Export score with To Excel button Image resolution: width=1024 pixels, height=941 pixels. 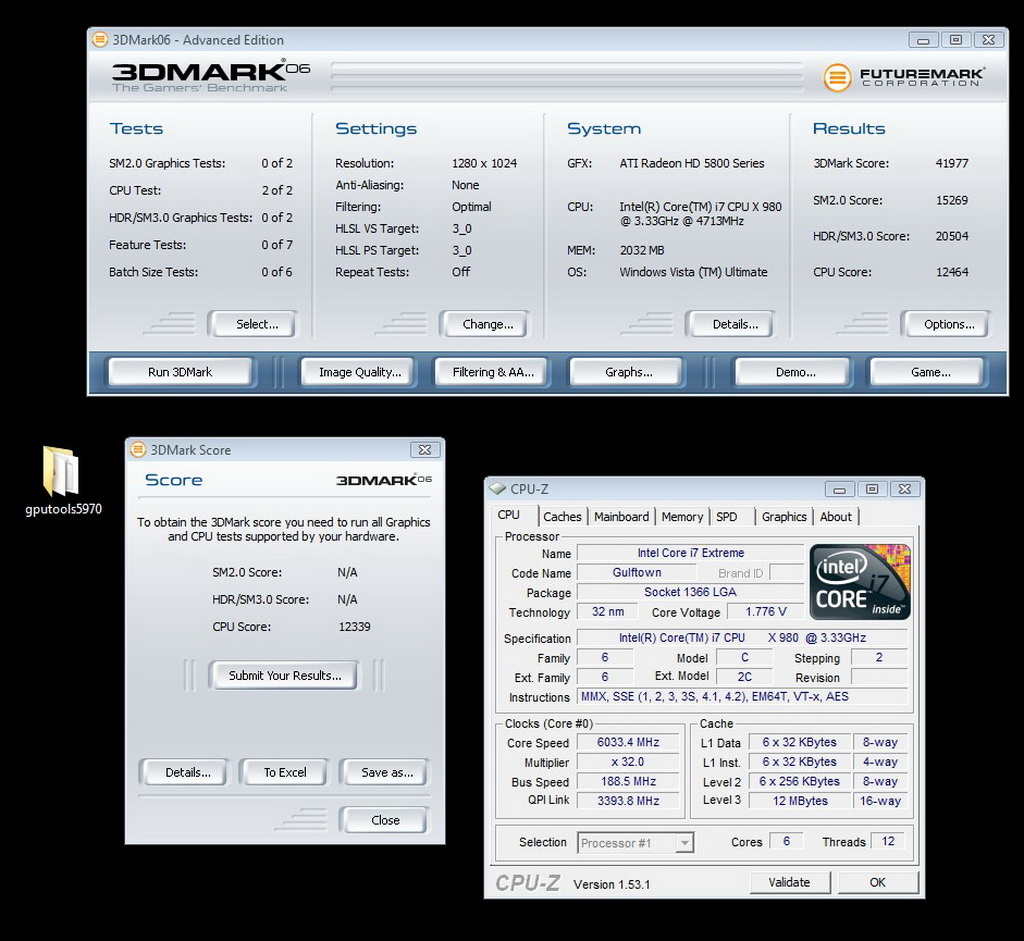[x=285, y=773]
